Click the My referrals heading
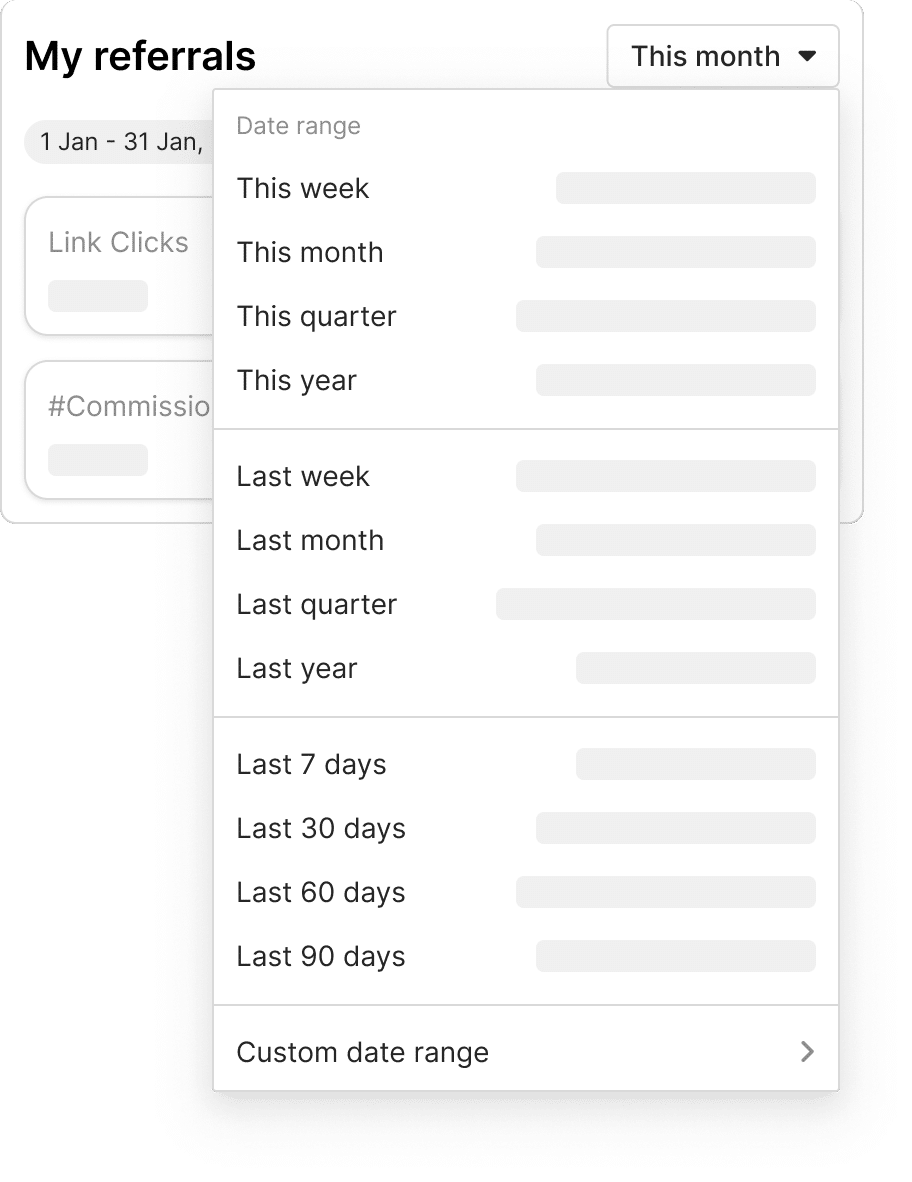 (140, 57)
